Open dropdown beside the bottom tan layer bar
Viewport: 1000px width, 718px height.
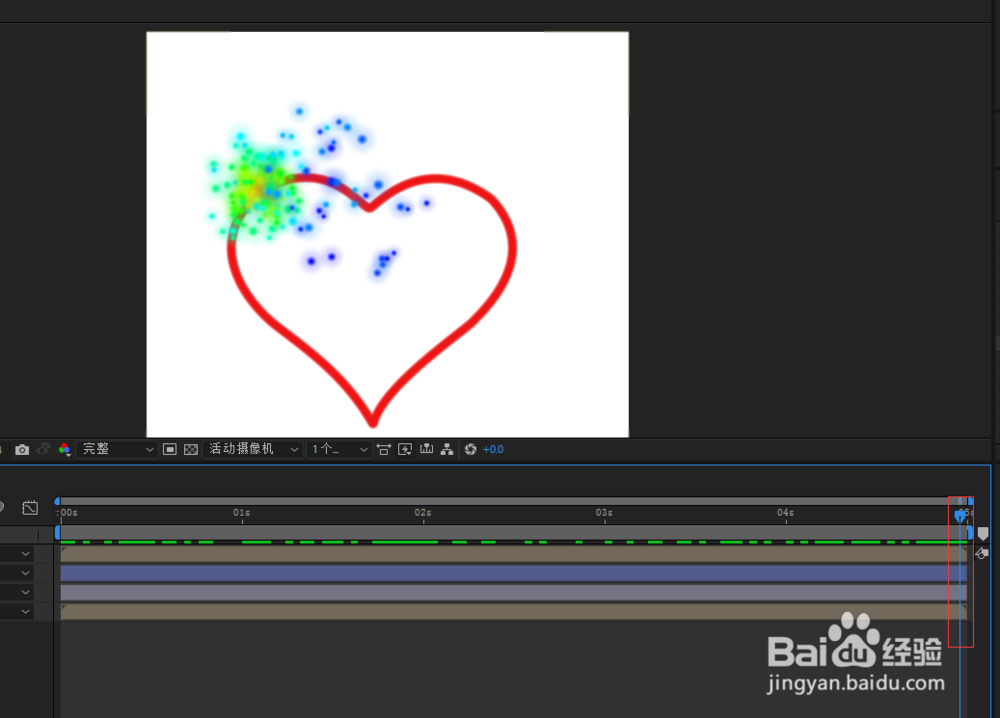coord(26,612)
